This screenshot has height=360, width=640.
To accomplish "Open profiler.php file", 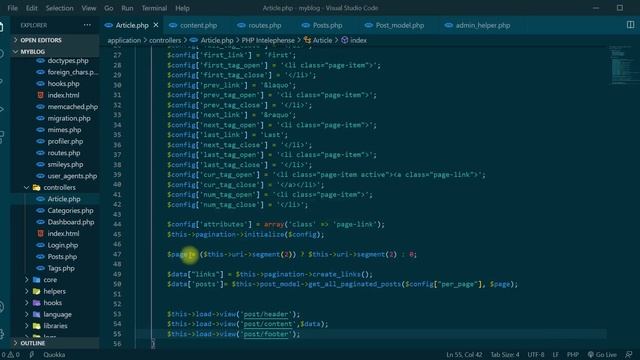I will (x=65, y=141).
